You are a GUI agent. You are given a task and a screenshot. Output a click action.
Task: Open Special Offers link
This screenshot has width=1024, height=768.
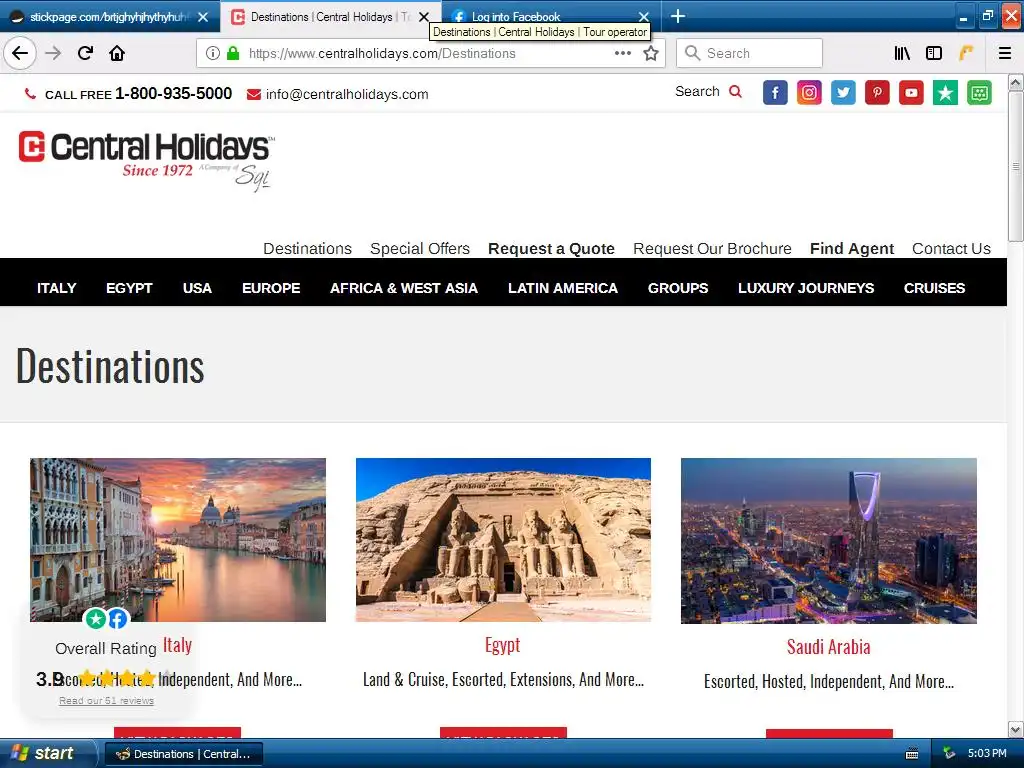pos(420,248)
